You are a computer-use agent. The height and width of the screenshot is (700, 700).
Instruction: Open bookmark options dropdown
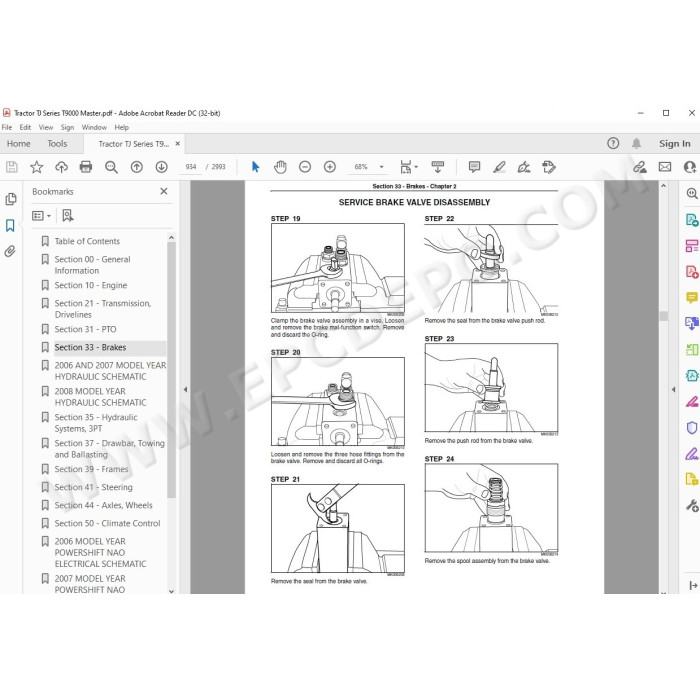point(42,216)
